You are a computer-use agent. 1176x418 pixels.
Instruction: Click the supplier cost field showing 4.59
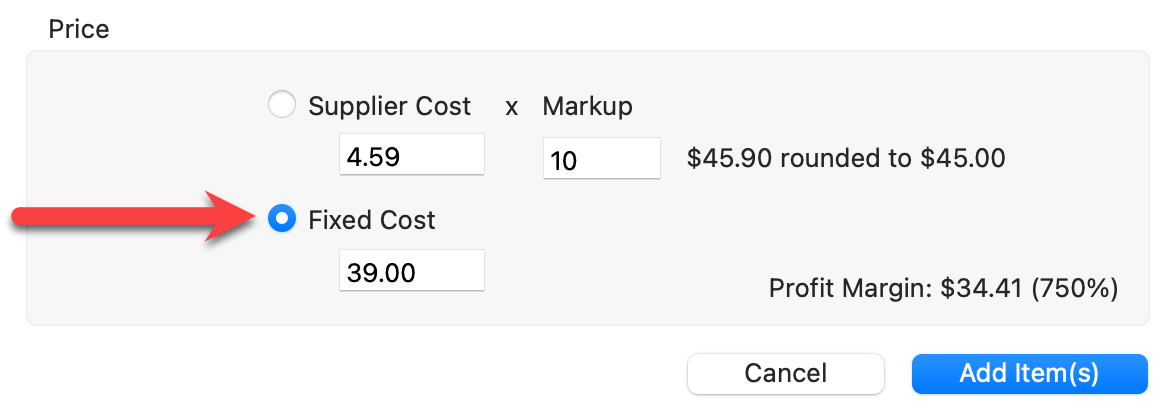tap(411, 156)
